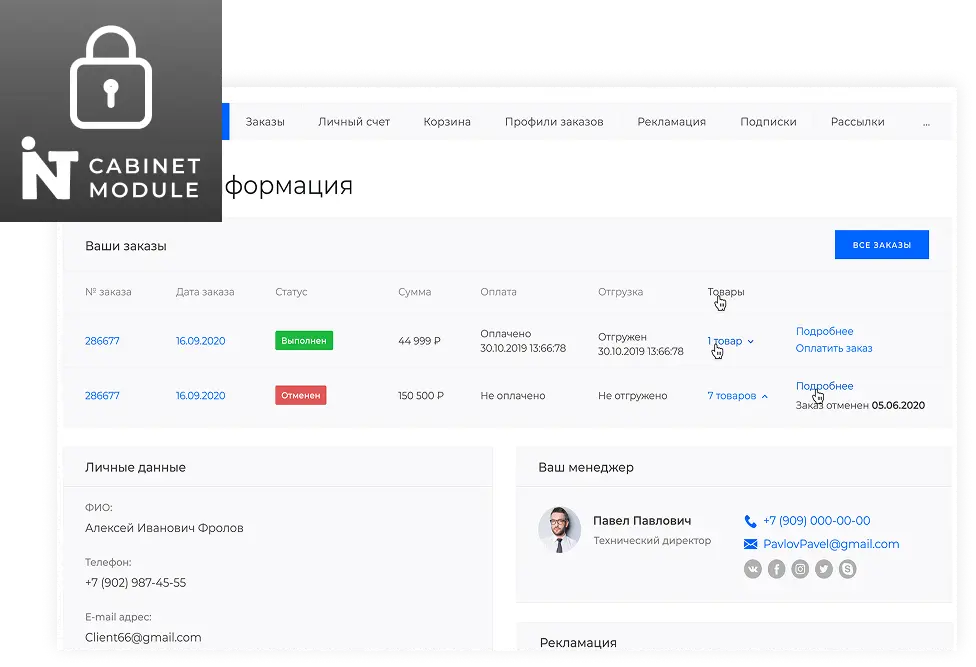
Task: Open the PavlovPavel@gmail.com email link
Action: 831,544
